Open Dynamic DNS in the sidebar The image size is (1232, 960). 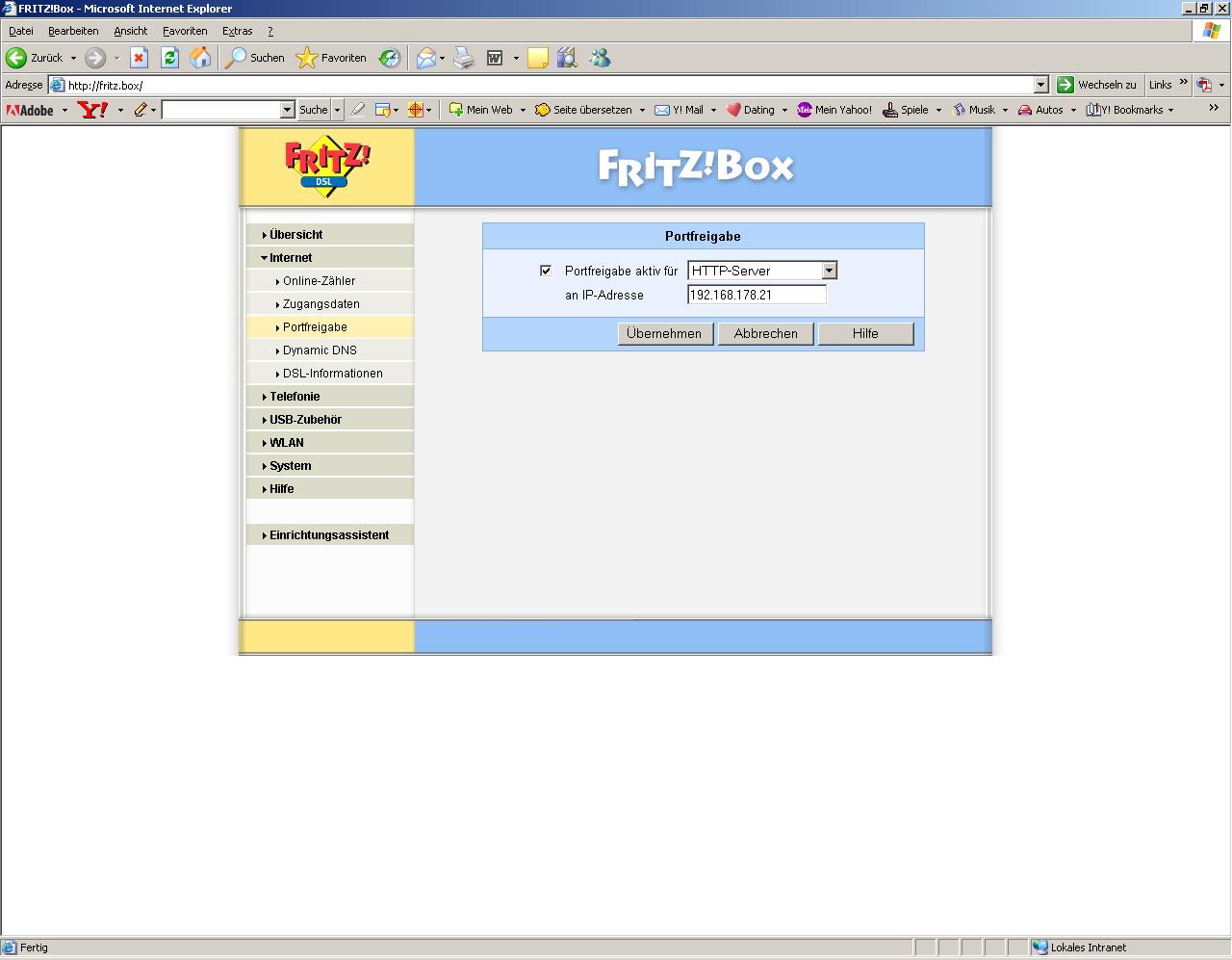[320, 350]
